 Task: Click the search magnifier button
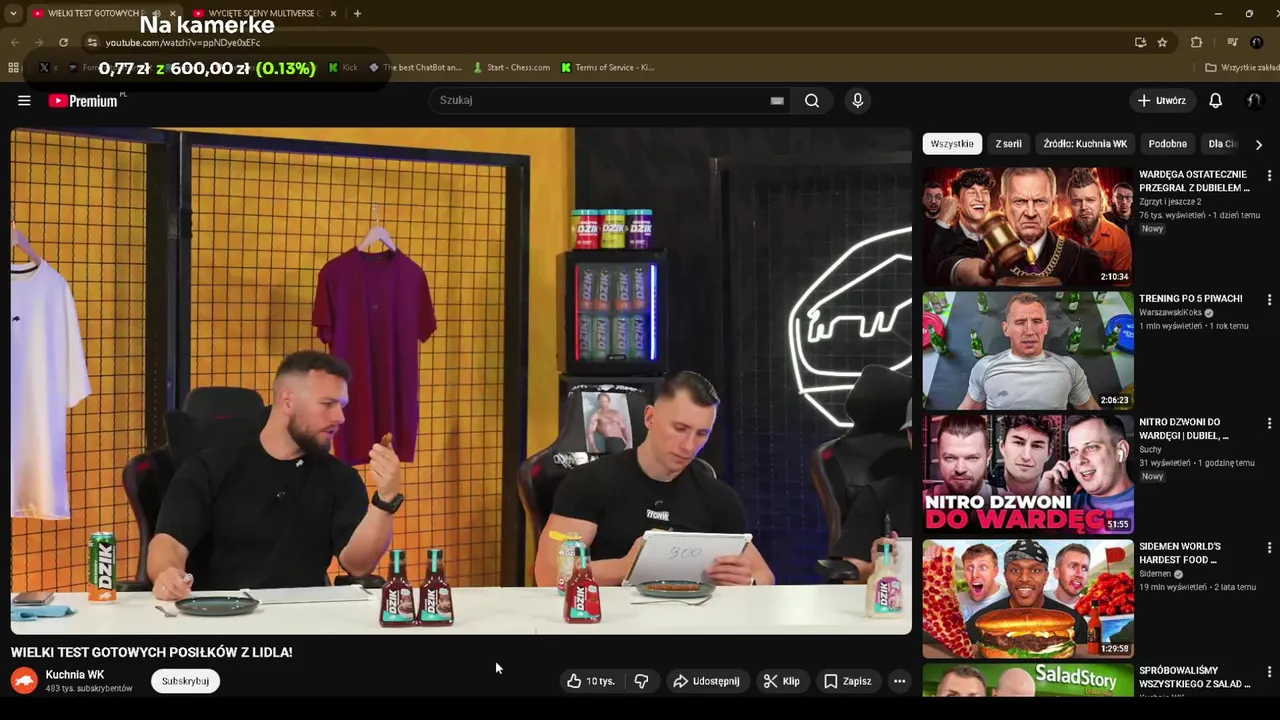click(x=812, y=100)
